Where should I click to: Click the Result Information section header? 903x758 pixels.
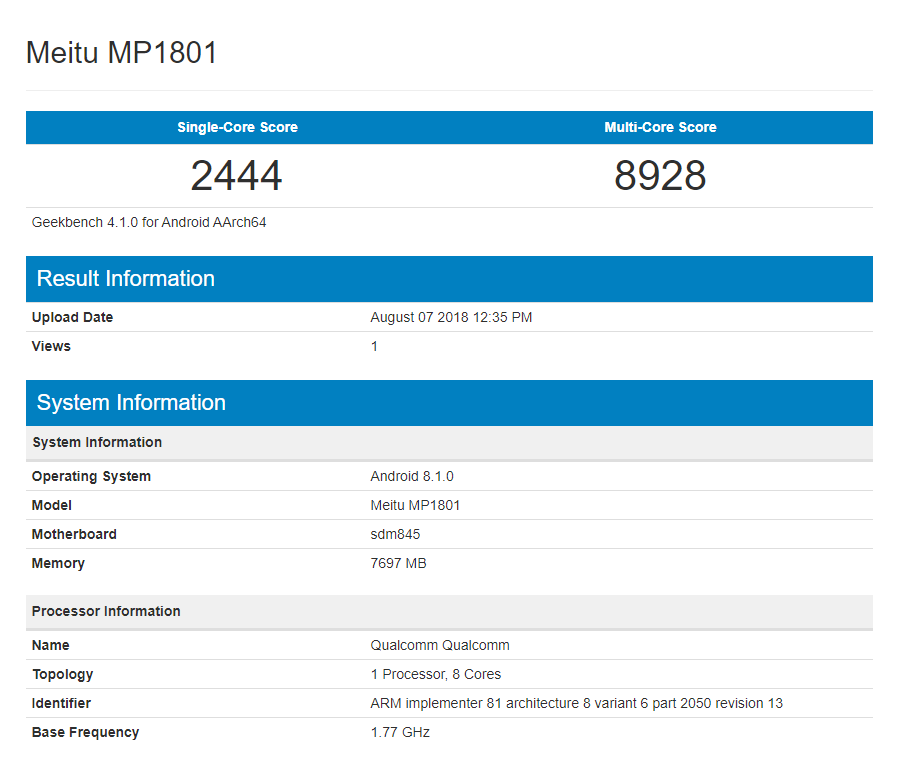coord(125,279)
